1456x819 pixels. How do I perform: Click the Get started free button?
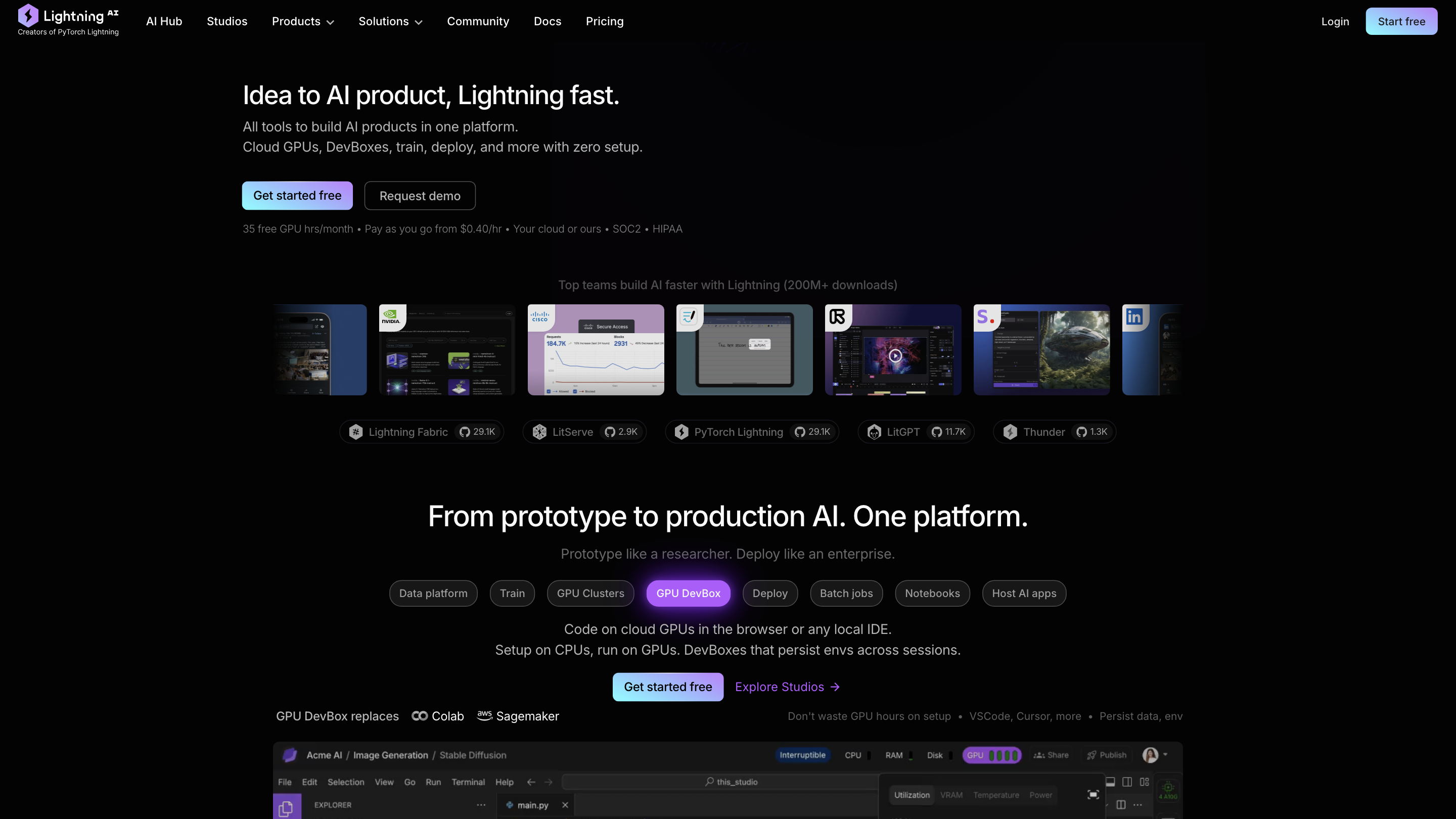297,196
